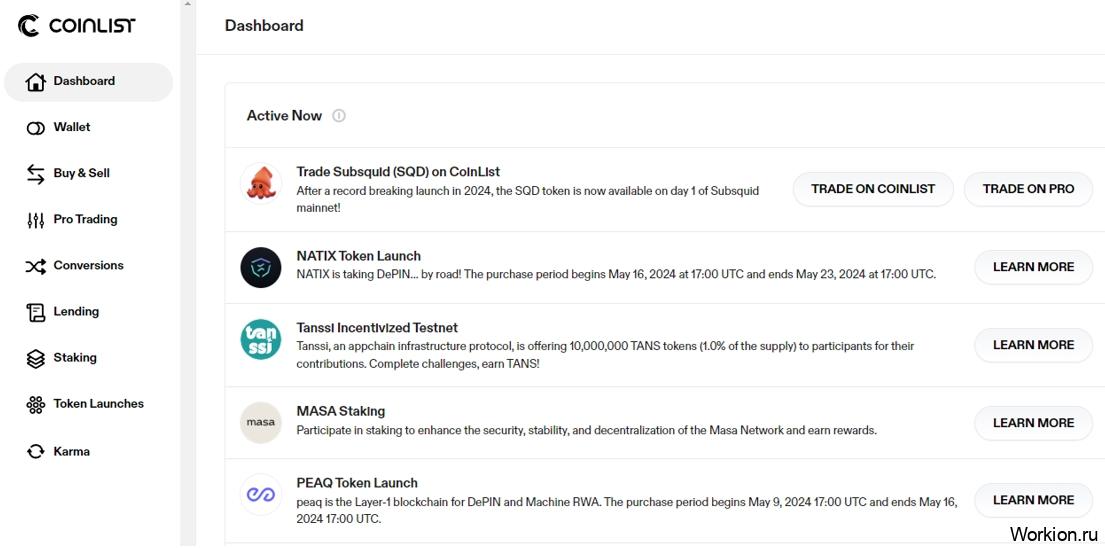Open the Lending scroll icon
Screen dimensions: 1105x548
pyautogui.click(x=35, y=313)
